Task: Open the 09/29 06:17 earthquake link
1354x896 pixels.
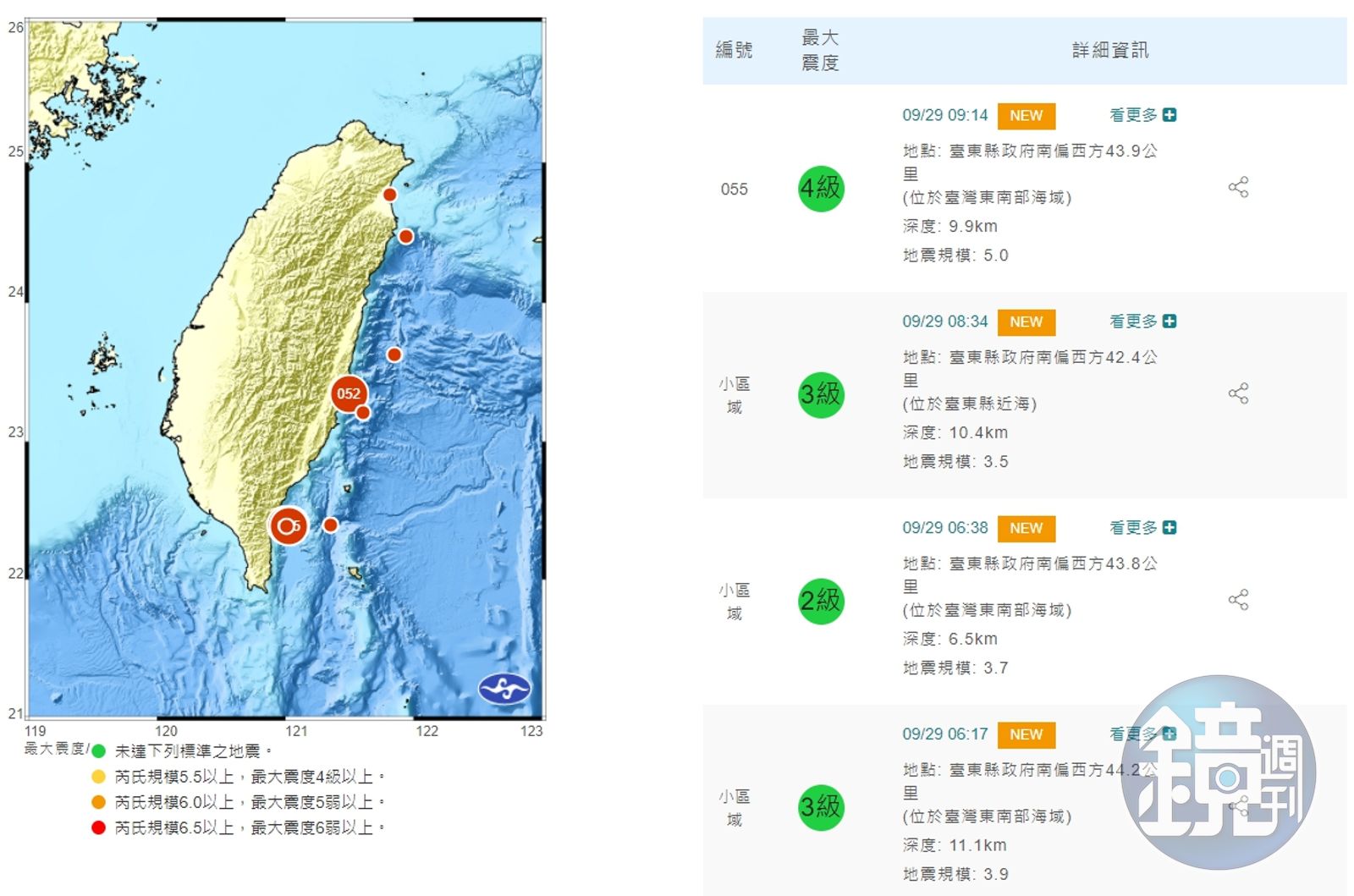Action: (x=944, y=734)
